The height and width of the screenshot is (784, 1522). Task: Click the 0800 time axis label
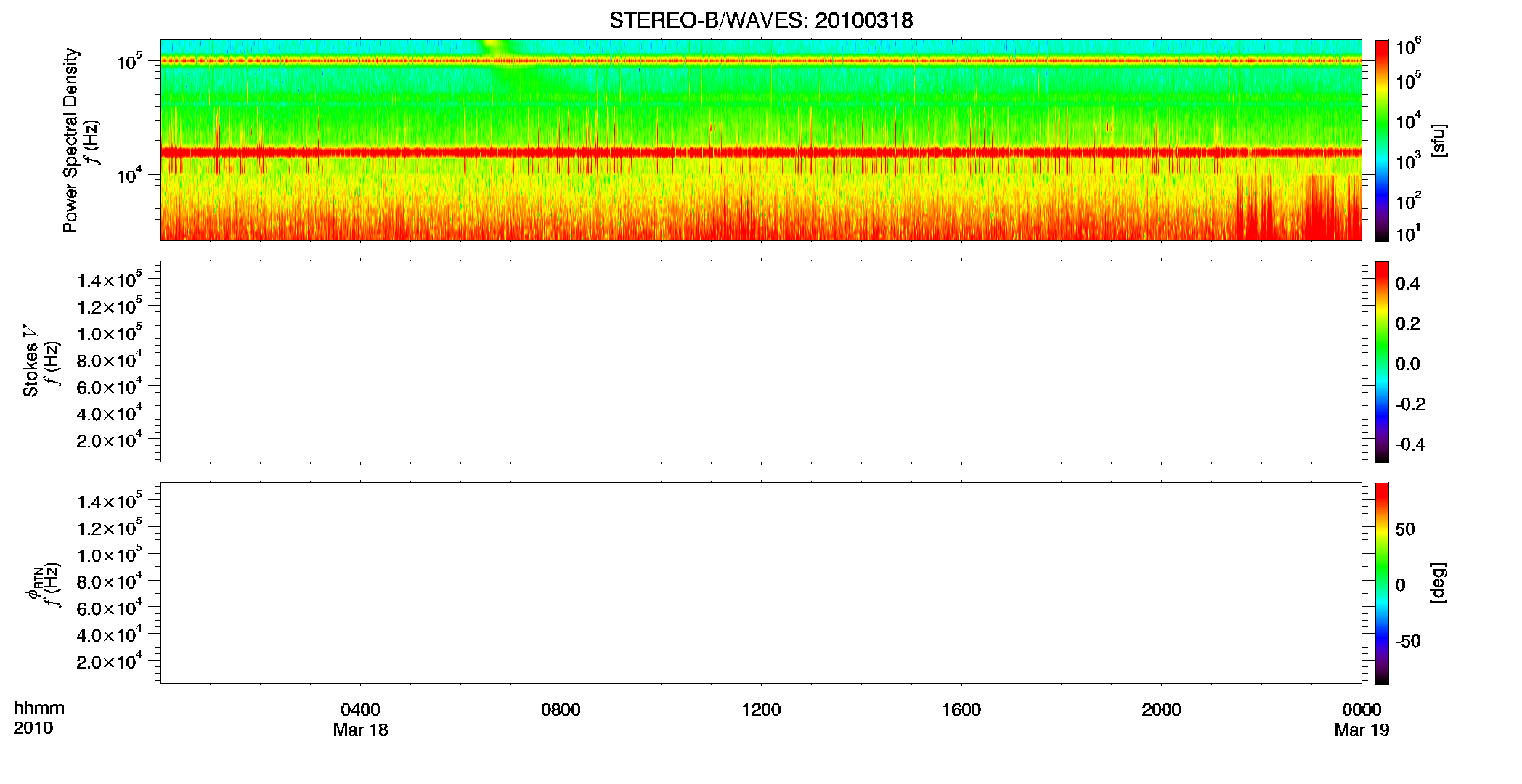pos(561,710)
